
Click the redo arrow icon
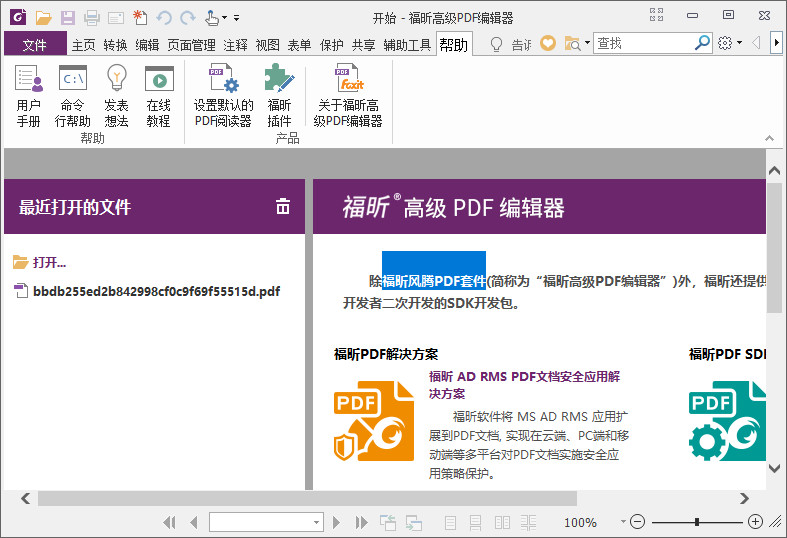point(188,18)
